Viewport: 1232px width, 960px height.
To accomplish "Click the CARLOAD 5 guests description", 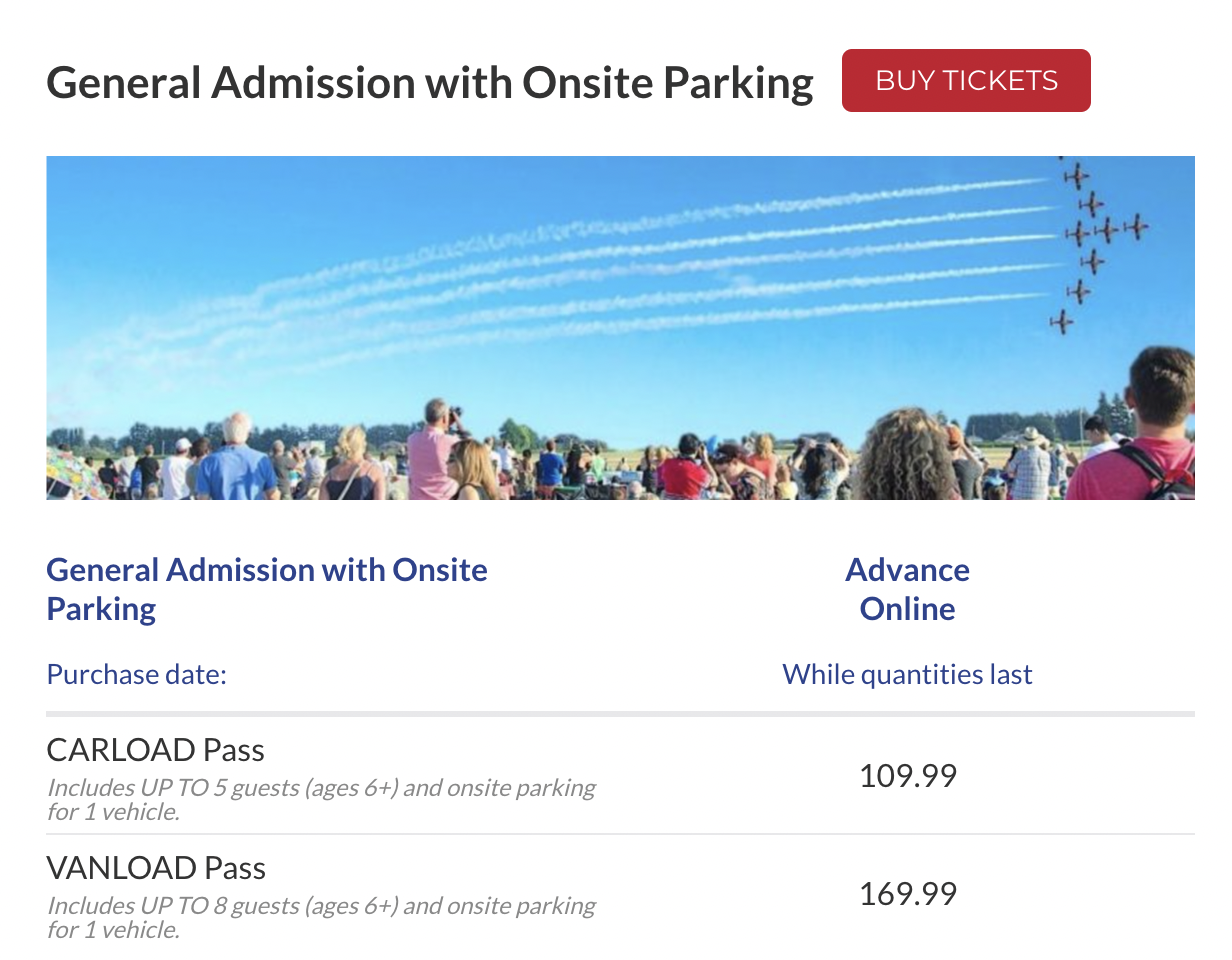I will pyautogui.click(x=321, y=799).
